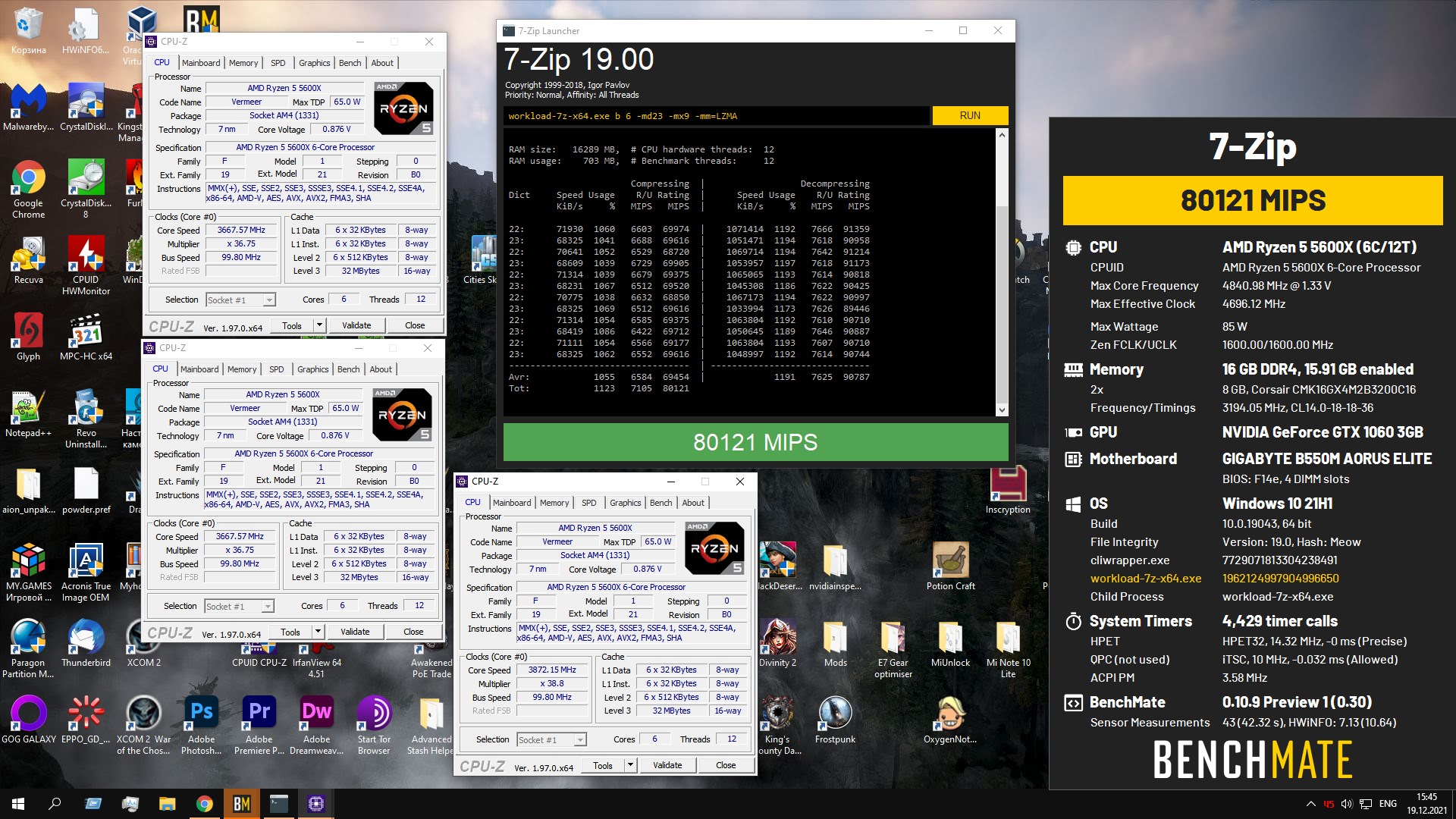Click the 7-Zip output vertical scrollbar thumb
1456x819 pixels.
tap(1002, 303)
